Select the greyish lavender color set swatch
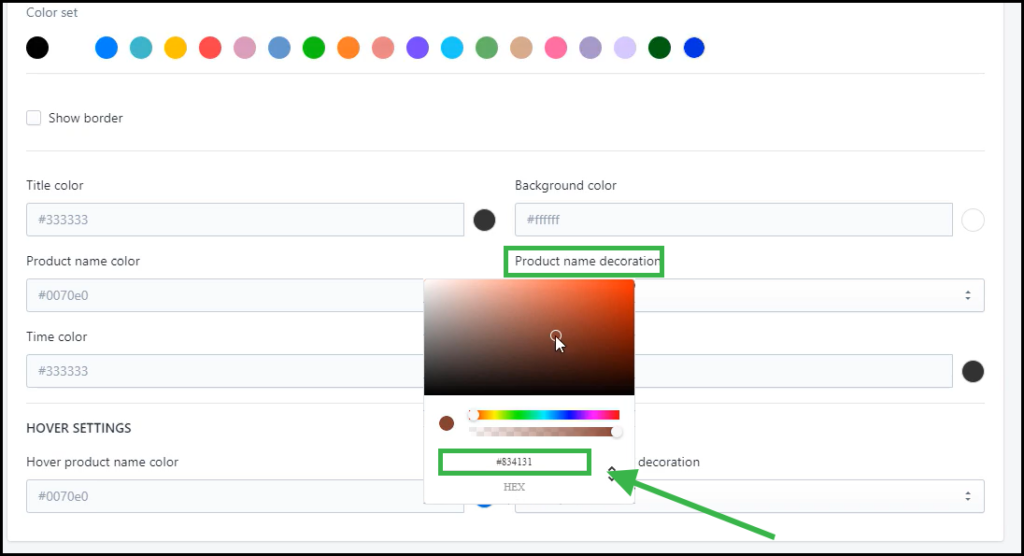This screenshot has height=556, width=1024. click(590, 48)
